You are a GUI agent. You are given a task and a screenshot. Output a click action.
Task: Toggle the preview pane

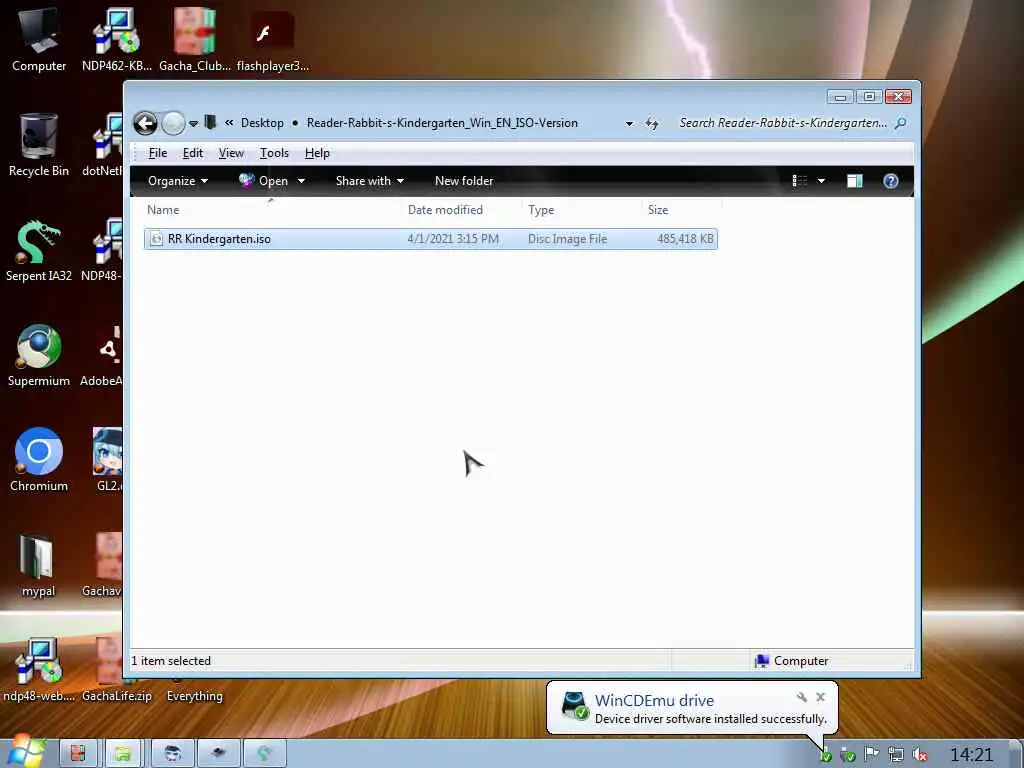pyautogui.click(x=855, y=181)
